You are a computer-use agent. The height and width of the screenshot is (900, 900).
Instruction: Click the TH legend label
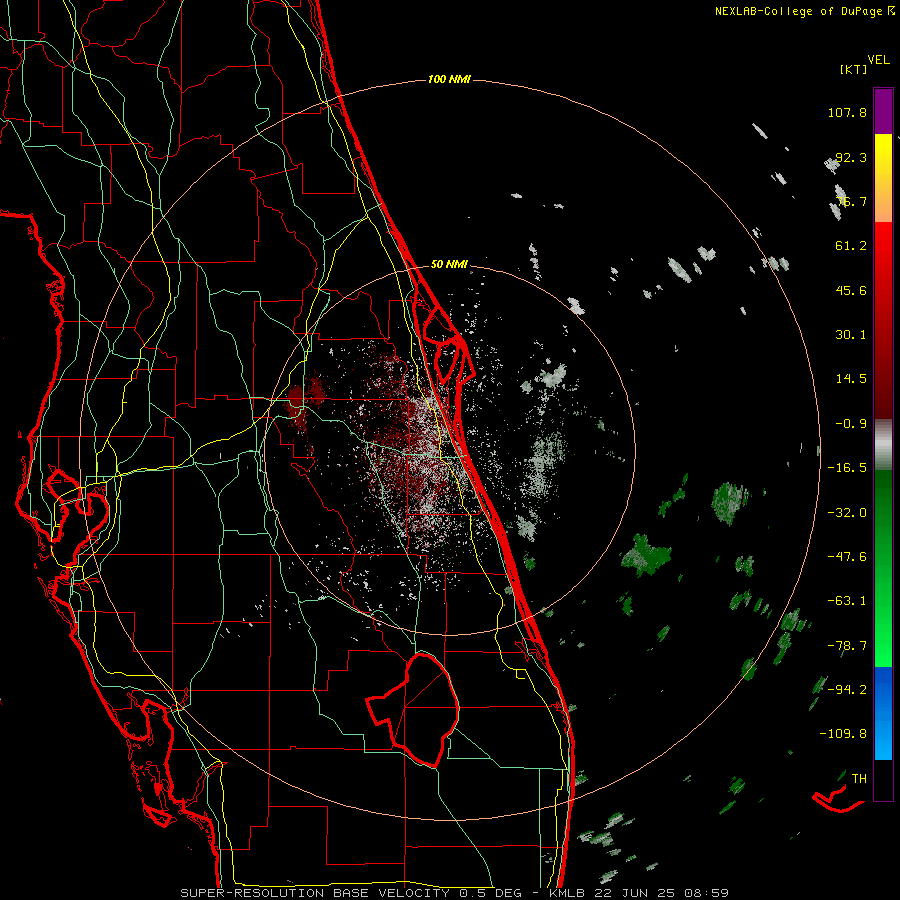tap(859, 779)
